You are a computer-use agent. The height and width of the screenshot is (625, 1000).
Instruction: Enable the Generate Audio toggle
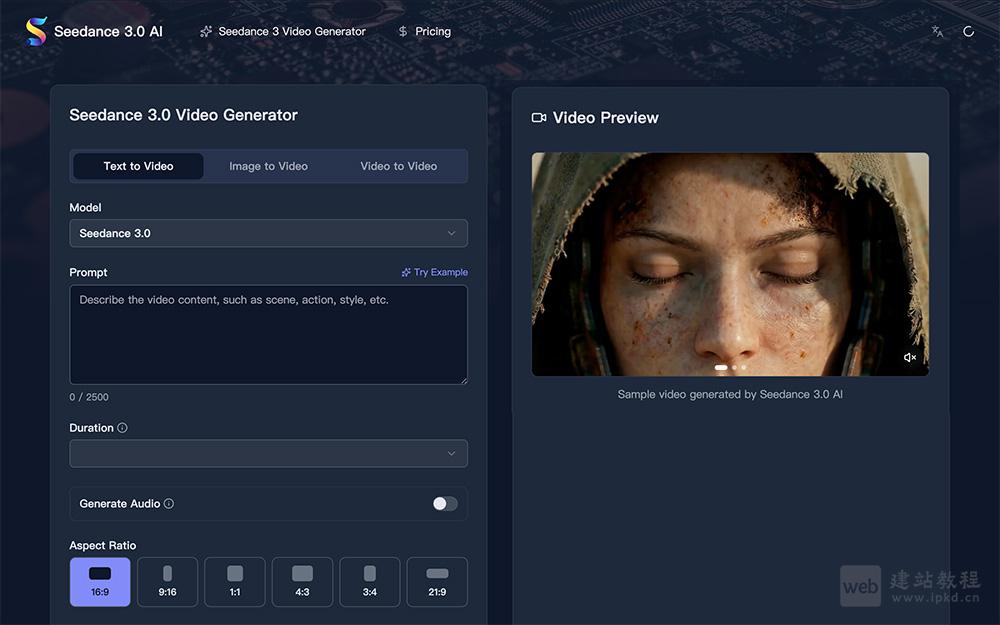click(x=445, y=504)
